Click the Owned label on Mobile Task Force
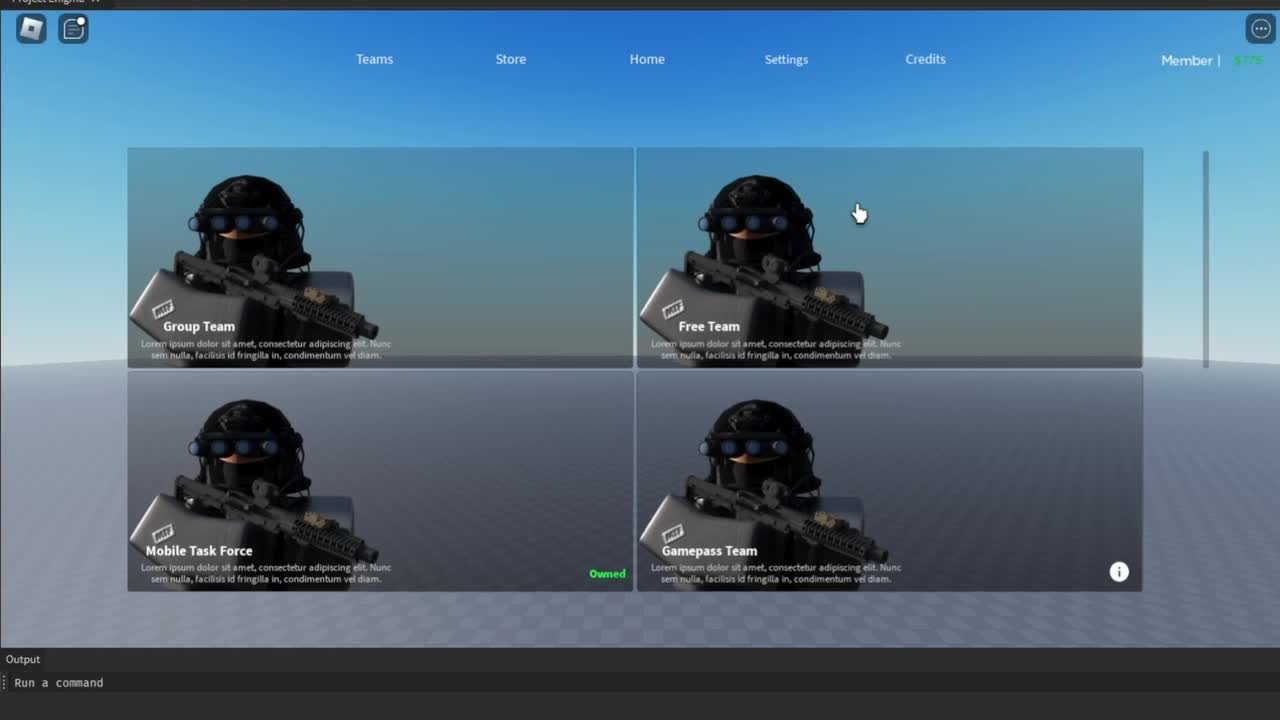 [x=607, y=573]
